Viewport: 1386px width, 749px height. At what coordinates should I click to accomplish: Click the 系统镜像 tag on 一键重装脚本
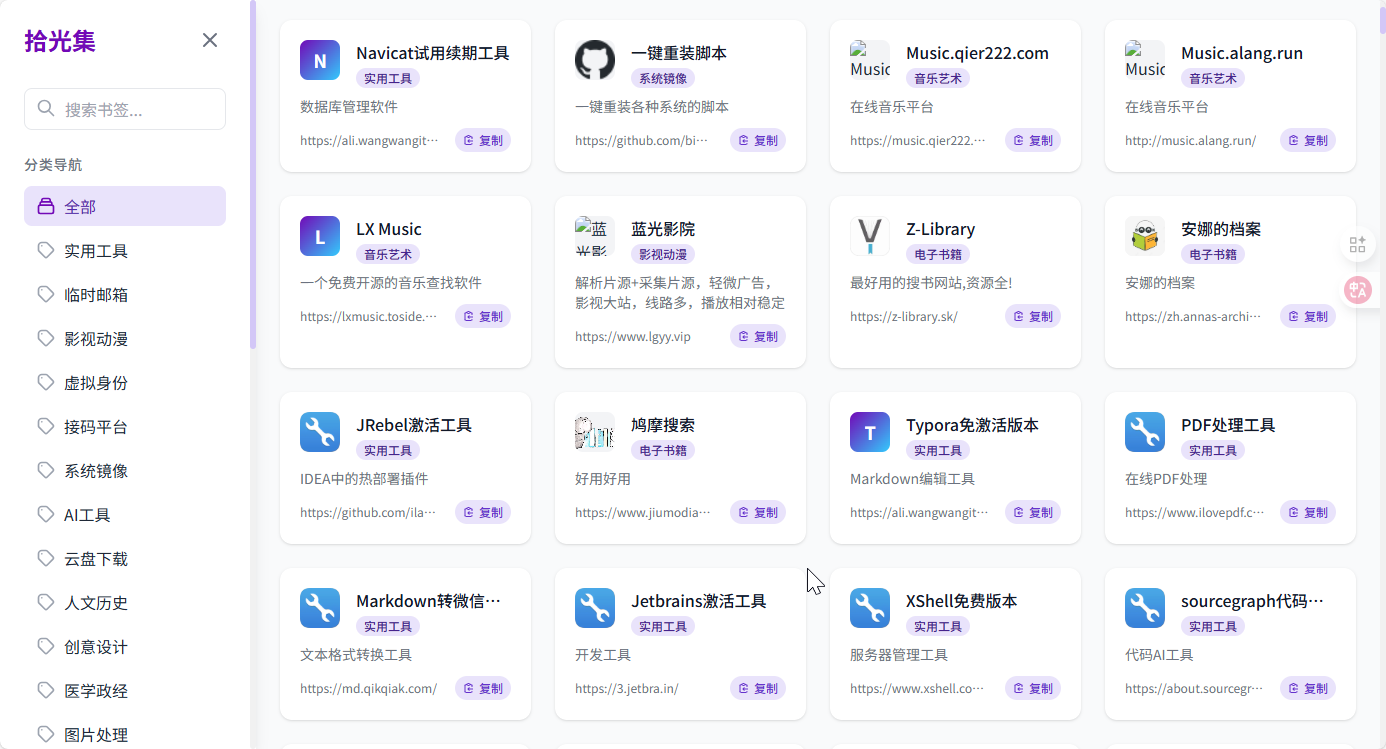[x=663, y=78]
